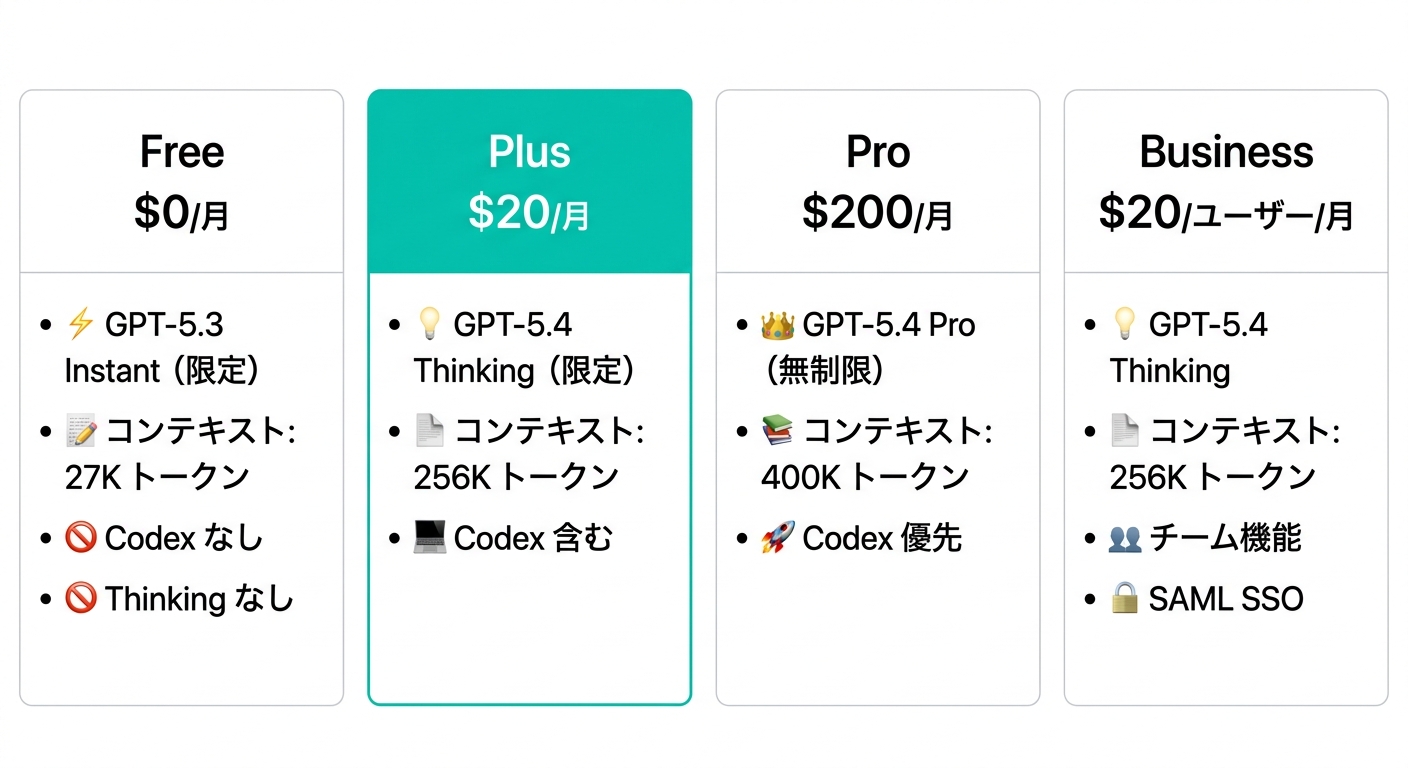Click the memo icon beside 27K トークン
Viewport: 1408px width, 768px height.
(80, 432)
